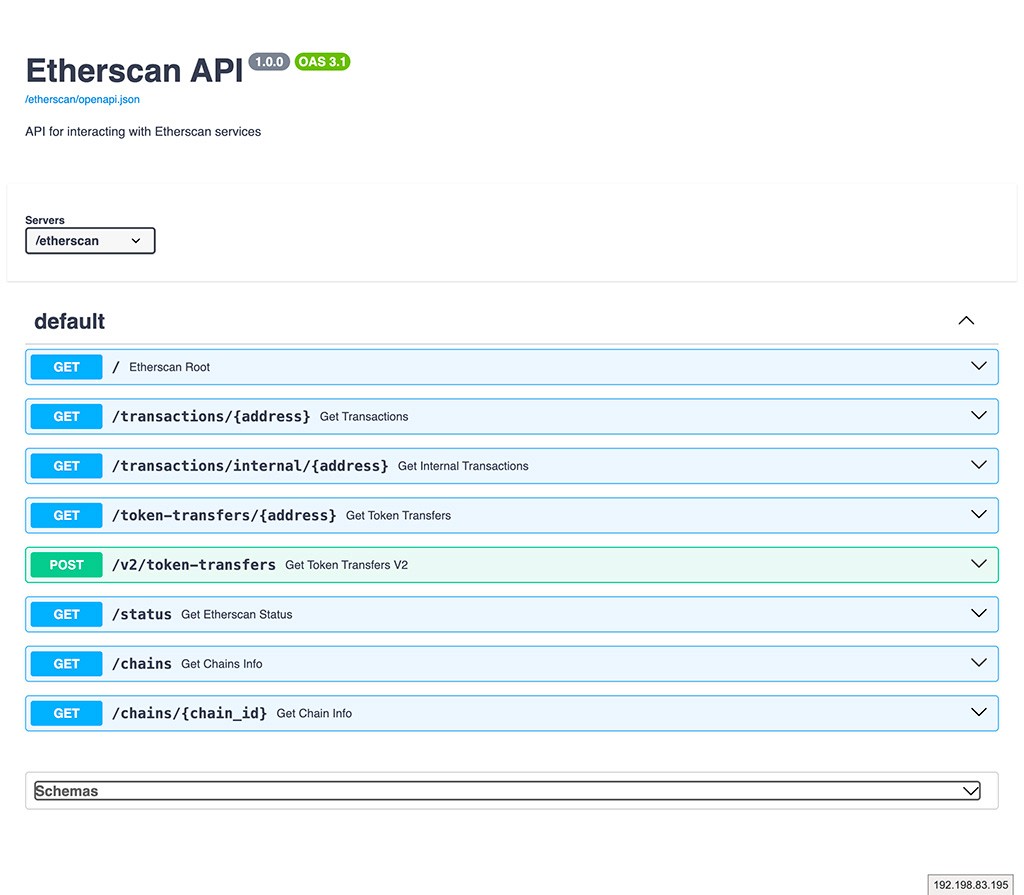Click GET badge for /token-transfers/{address}
1024x895 pixels.
pos(67,515)
